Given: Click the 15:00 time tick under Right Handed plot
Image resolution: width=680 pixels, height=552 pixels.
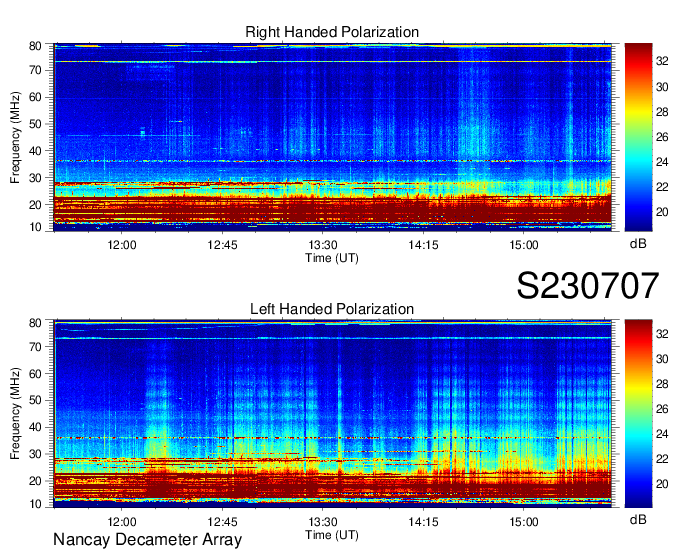Looking at the screenshot, I should pos(524,245).
